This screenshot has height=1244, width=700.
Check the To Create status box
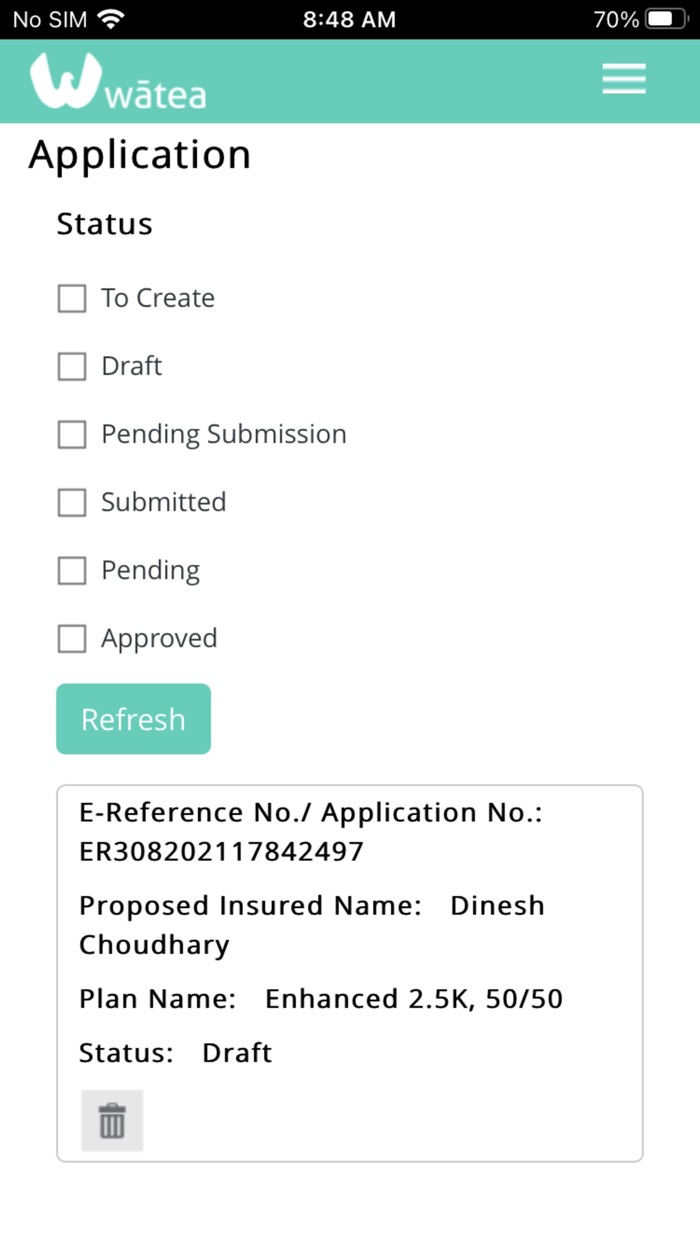pyautogui.click(x=72, y=298)
